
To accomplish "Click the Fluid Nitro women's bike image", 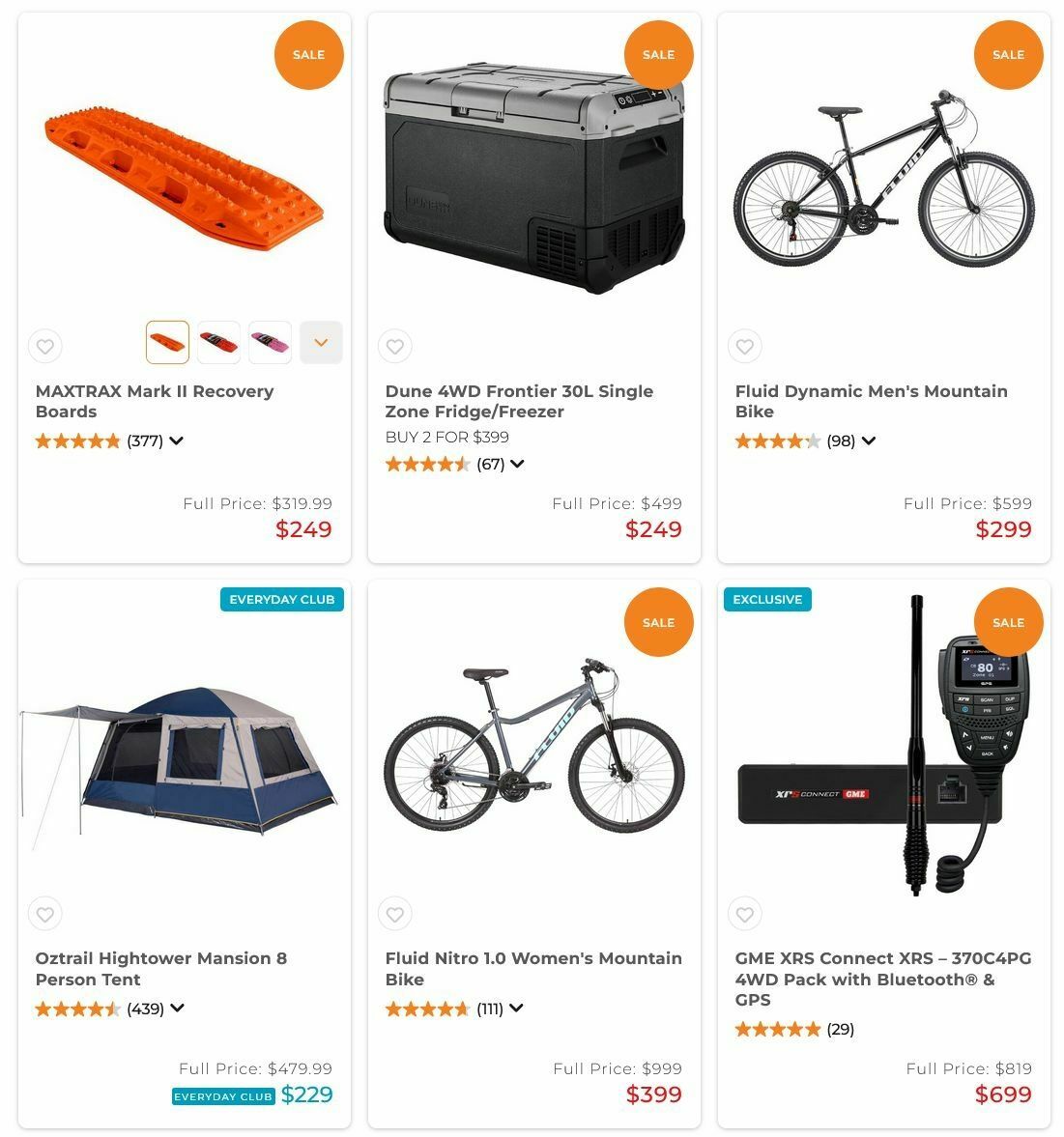I will click(x=533, y=749).
